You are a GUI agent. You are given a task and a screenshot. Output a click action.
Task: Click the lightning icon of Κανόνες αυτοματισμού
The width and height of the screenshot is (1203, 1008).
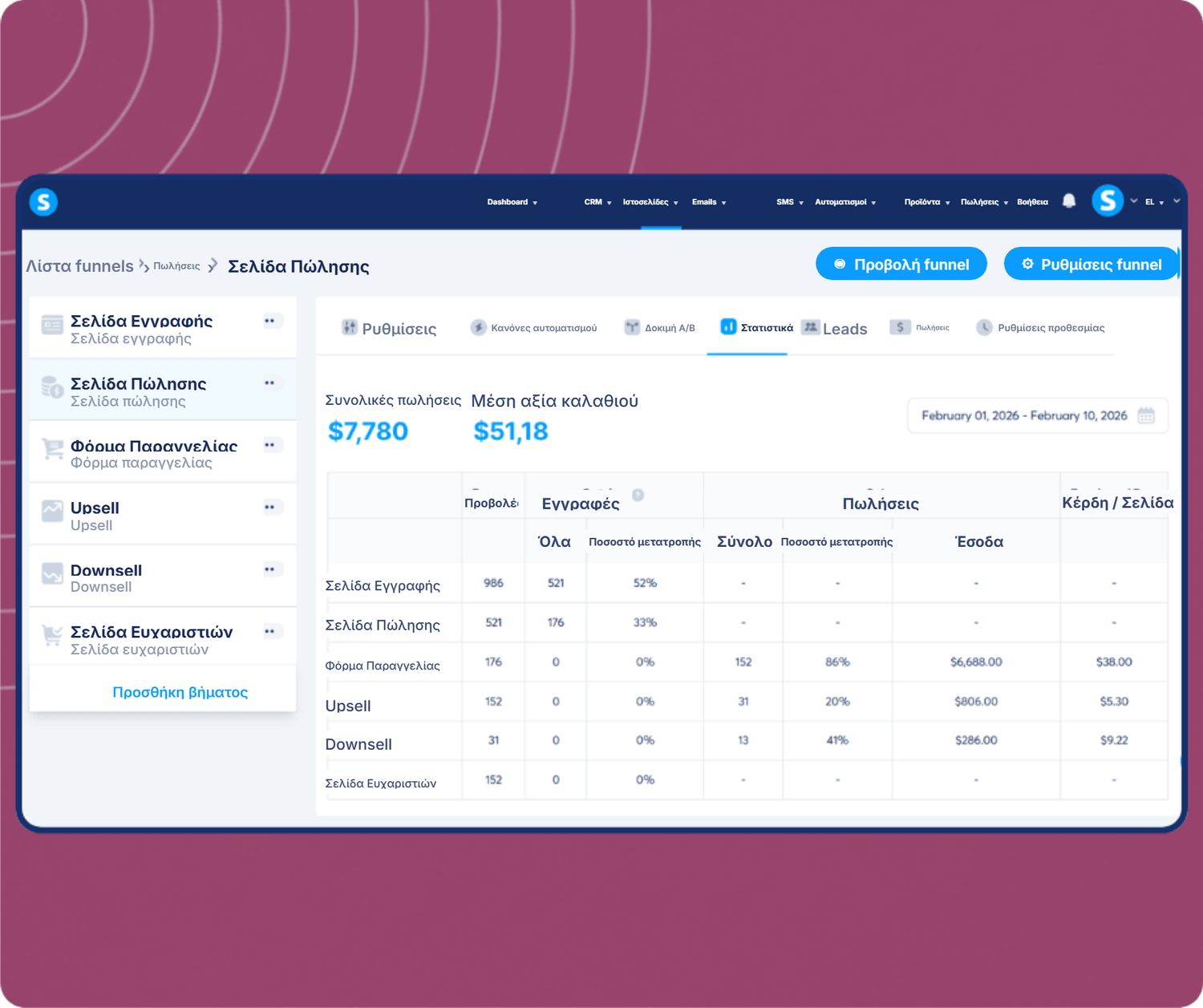tap(478, 327)
